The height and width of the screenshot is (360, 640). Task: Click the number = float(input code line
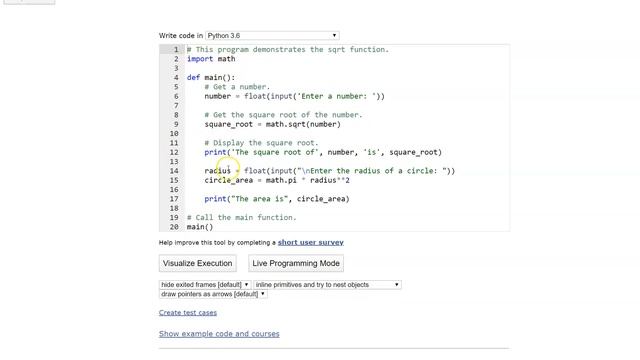295,96
